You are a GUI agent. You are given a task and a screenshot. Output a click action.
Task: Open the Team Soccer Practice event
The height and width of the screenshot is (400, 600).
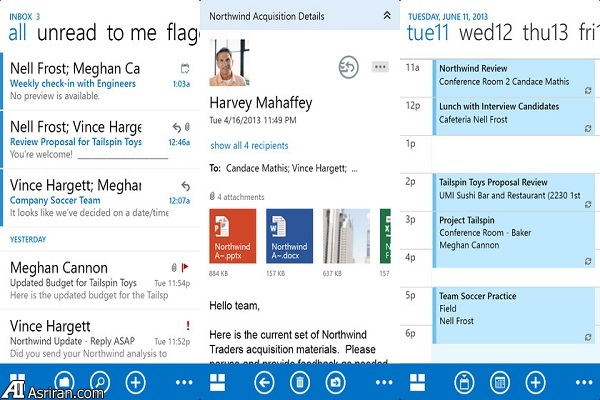pyautogui.click(x=505, y=308)
